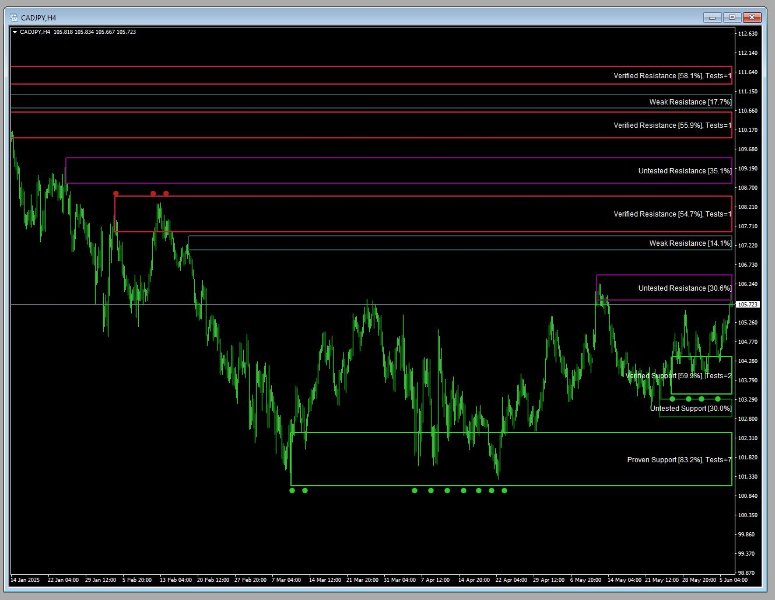This screenshot has width=775, height=600.
Task: Select Verified Resistance [55.9%] zone label
Action: 672,126
